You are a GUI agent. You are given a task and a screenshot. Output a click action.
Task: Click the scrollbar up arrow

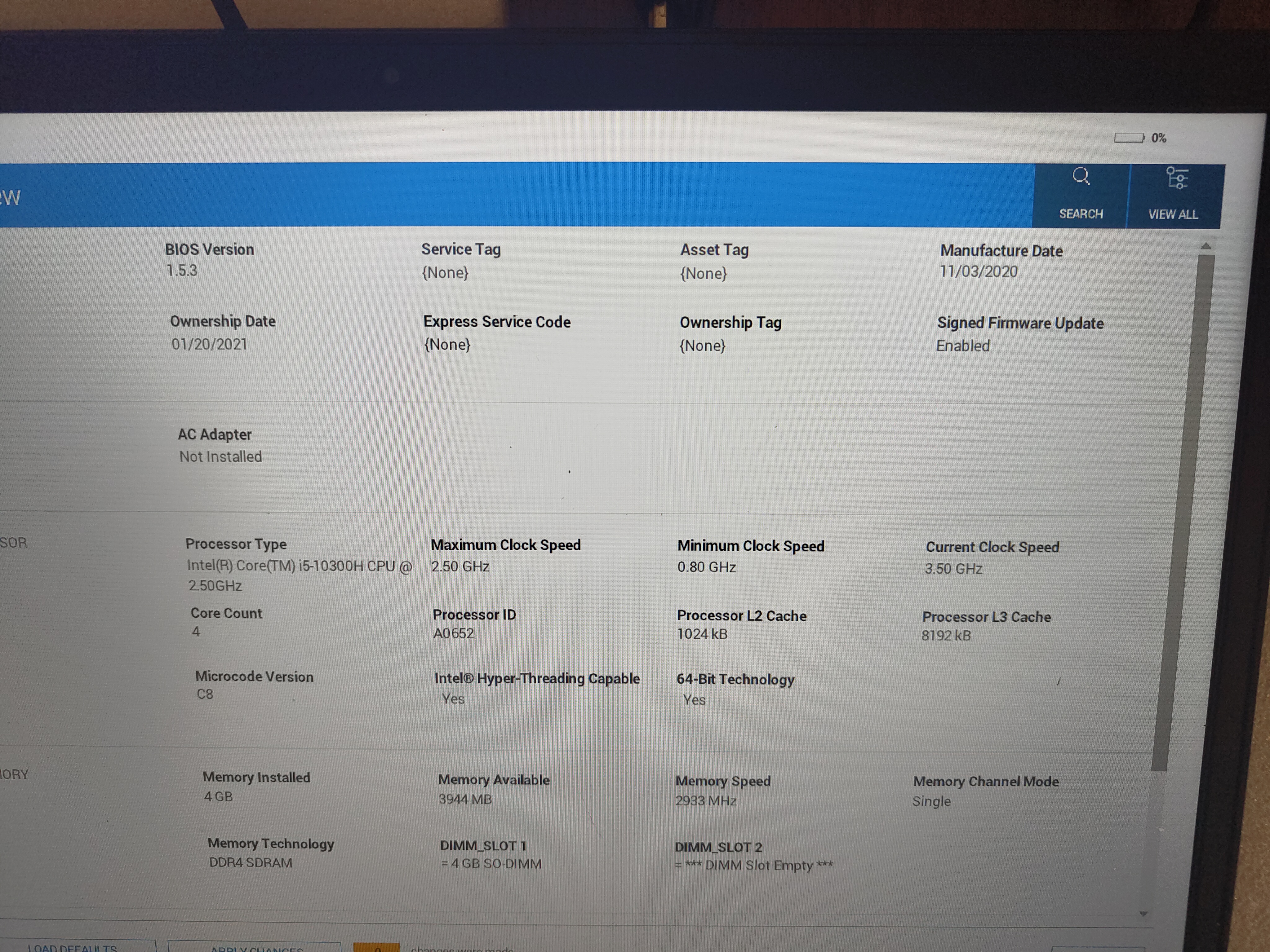1206,246
